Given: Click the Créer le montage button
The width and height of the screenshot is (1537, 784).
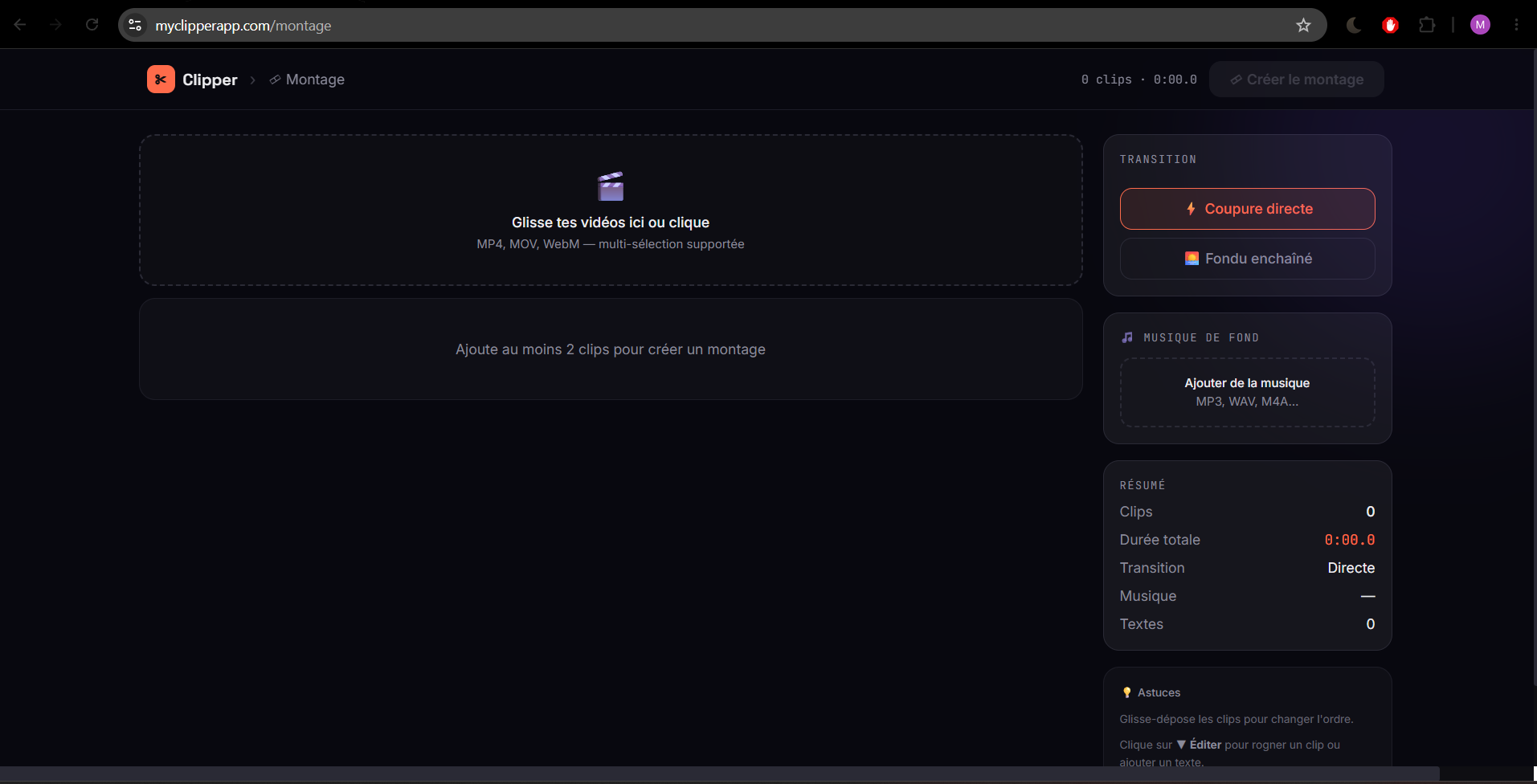Looking at the screenshot, I should [1297, 80].
